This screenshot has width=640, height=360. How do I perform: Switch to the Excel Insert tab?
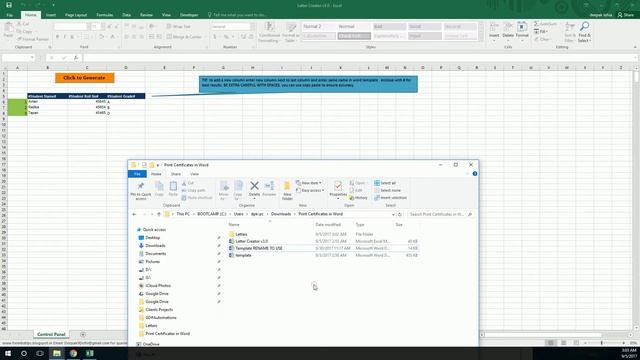point(51,15)
